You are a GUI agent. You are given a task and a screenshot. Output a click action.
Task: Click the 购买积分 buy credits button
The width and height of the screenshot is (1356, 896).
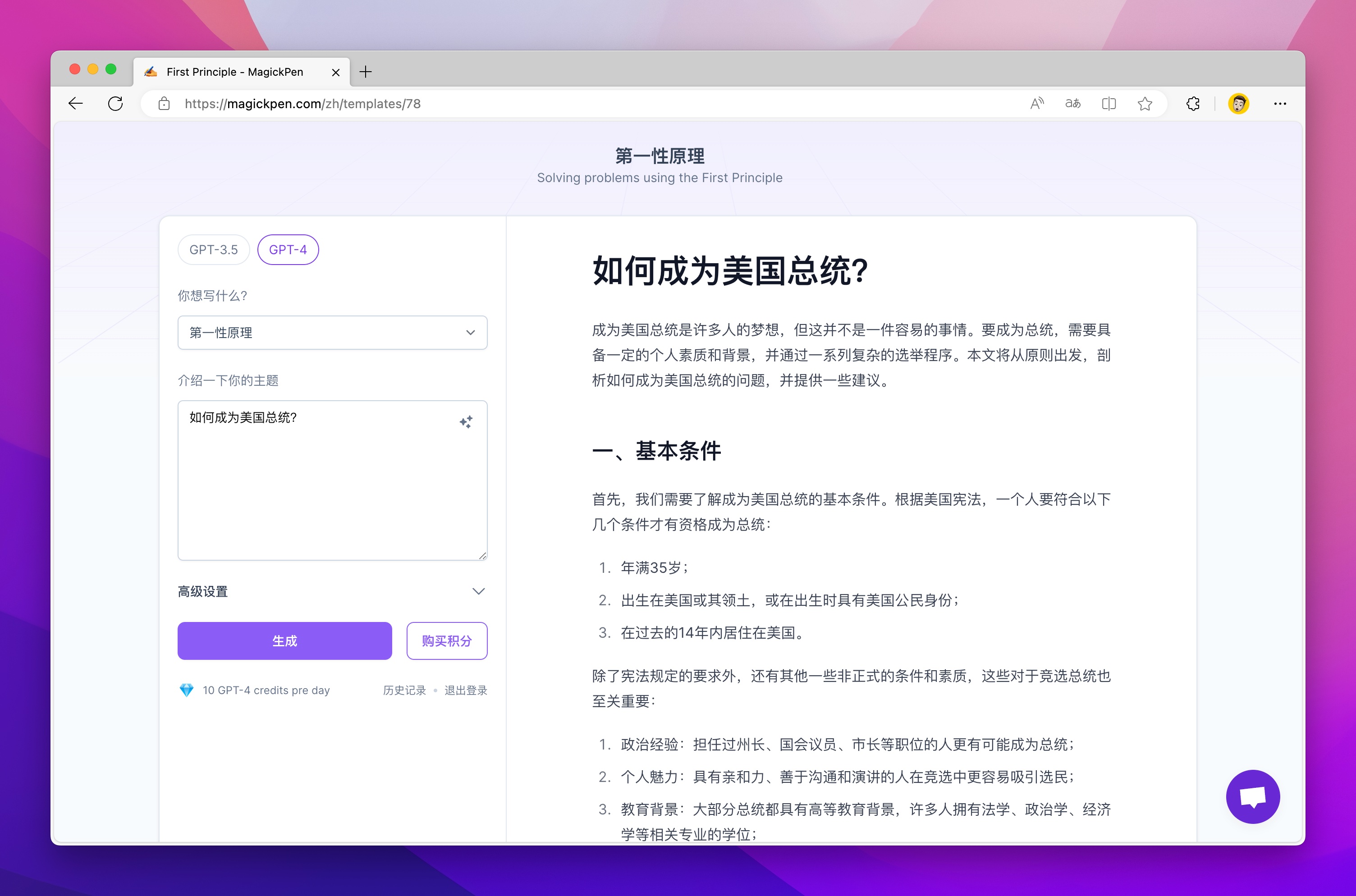447,640
